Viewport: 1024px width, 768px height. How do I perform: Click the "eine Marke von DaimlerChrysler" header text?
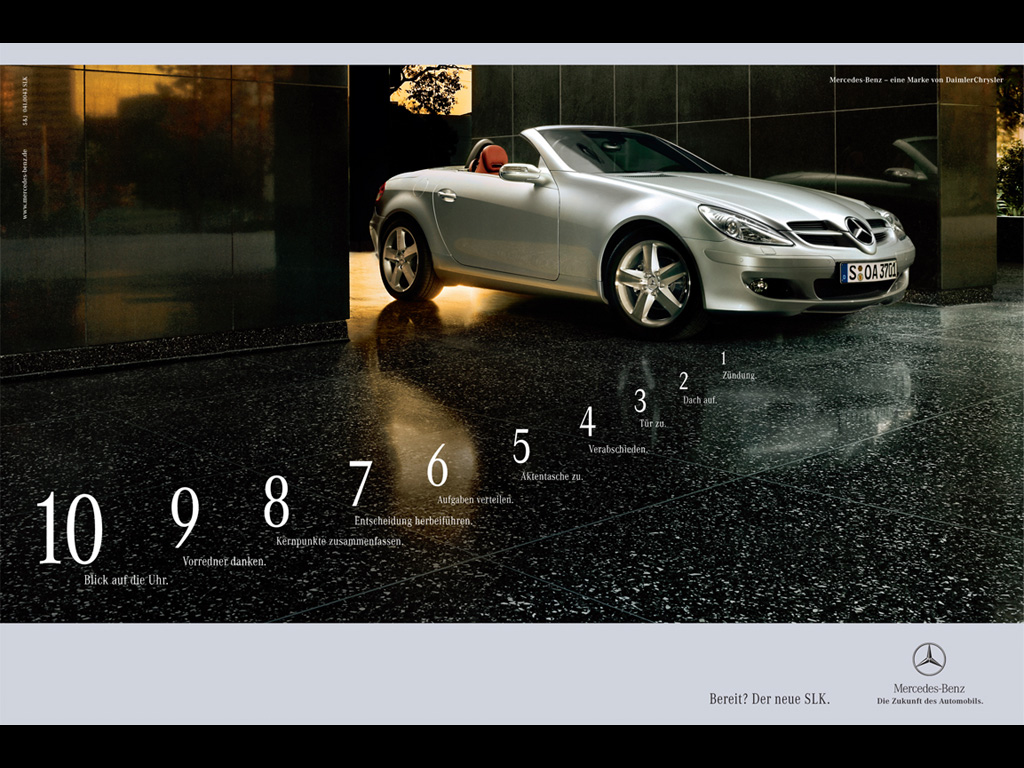[947, 80]
